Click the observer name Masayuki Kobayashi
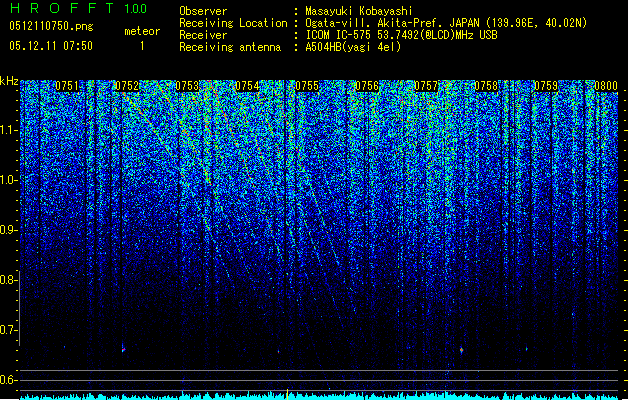This screenshot has width=629, height=400. coord(359,11)
